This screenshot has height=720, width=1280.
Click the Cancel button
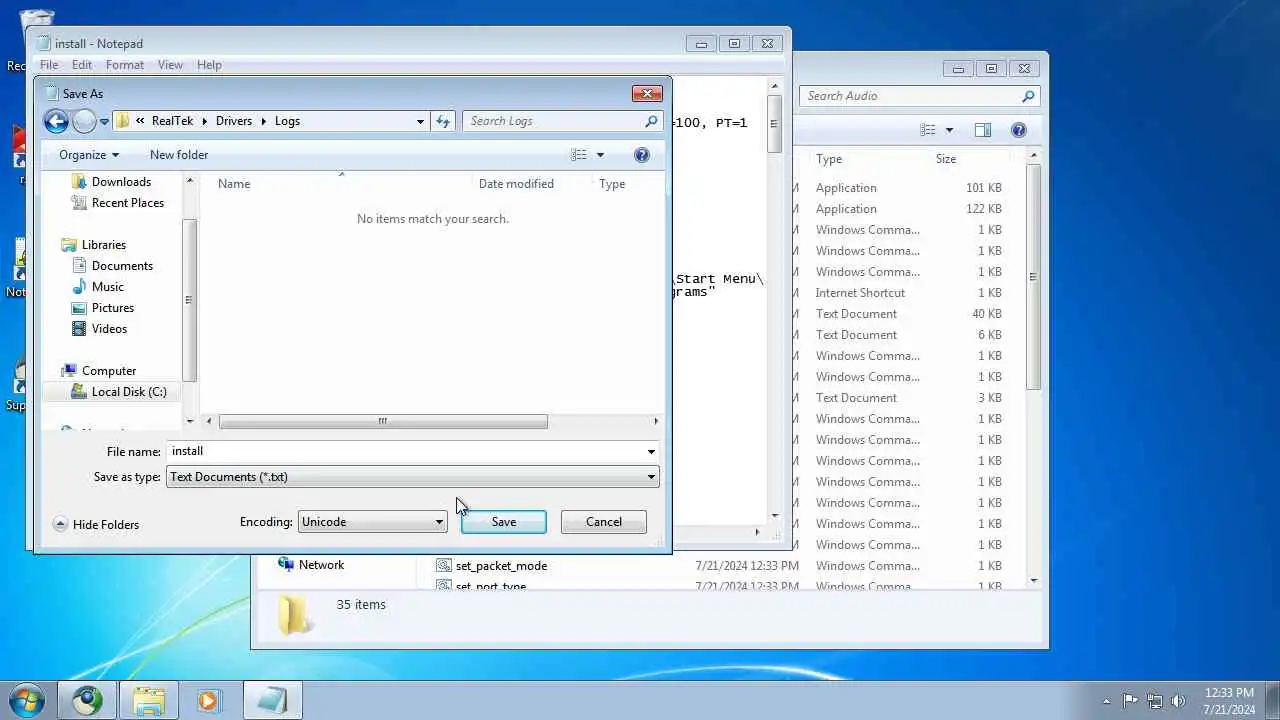(x=604, y=522)
